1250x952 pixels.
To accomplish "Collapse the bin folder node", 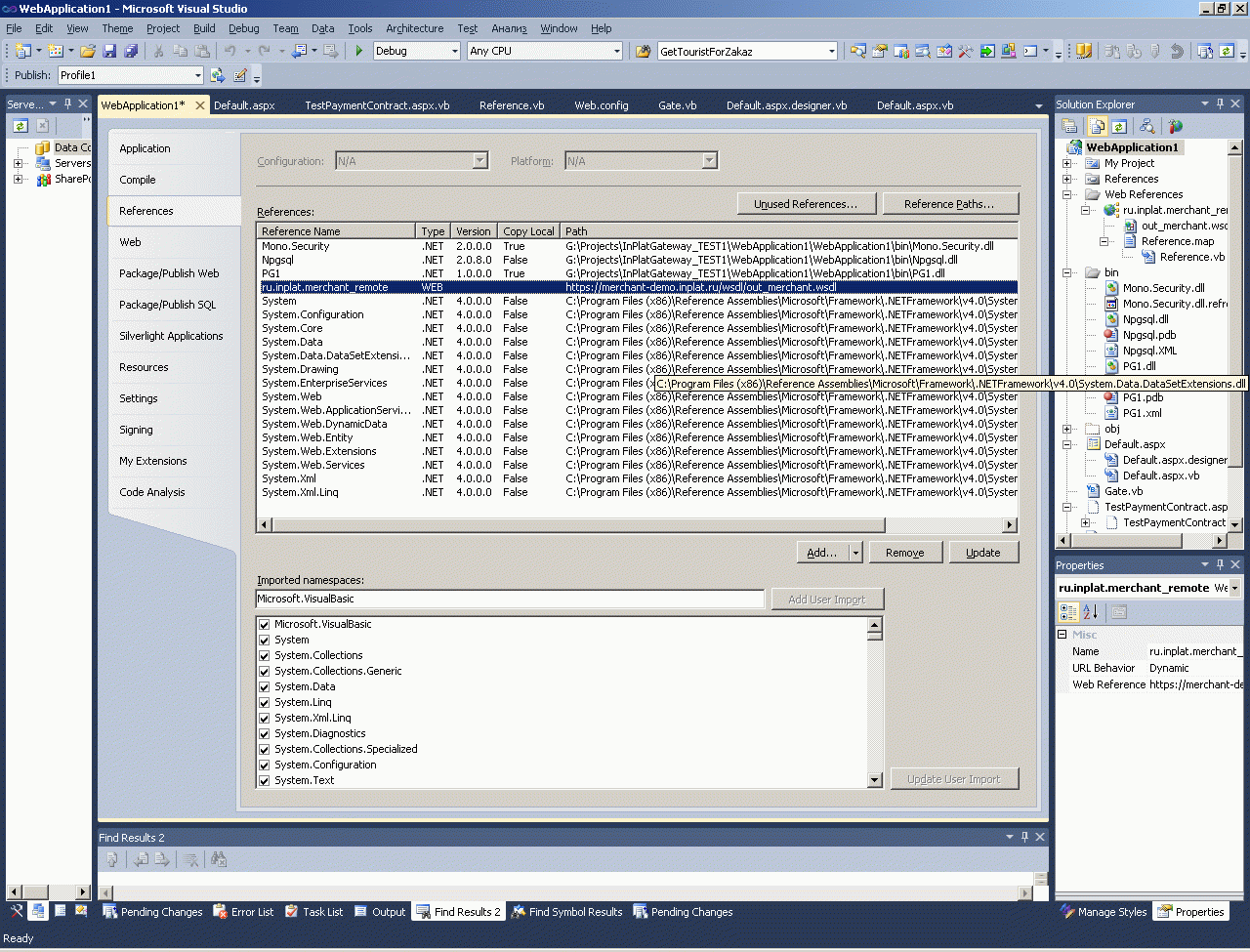I will tap(1067, 273).
